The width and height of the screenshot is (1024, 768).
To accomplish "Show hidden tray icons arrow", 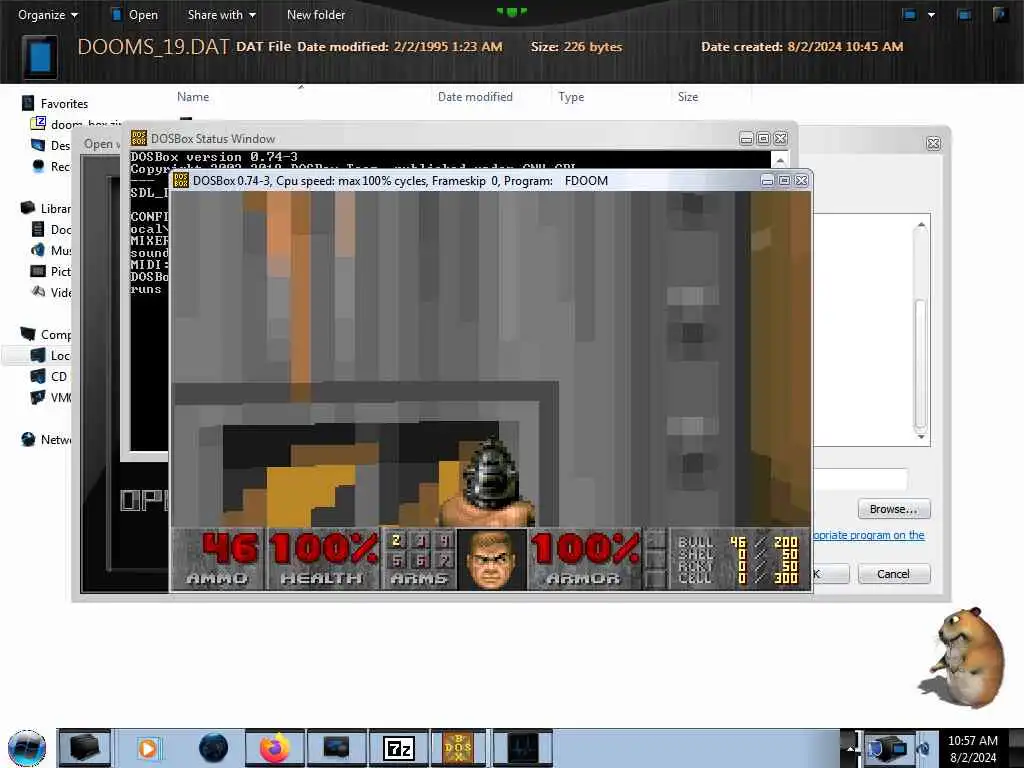I will (850, 748).
